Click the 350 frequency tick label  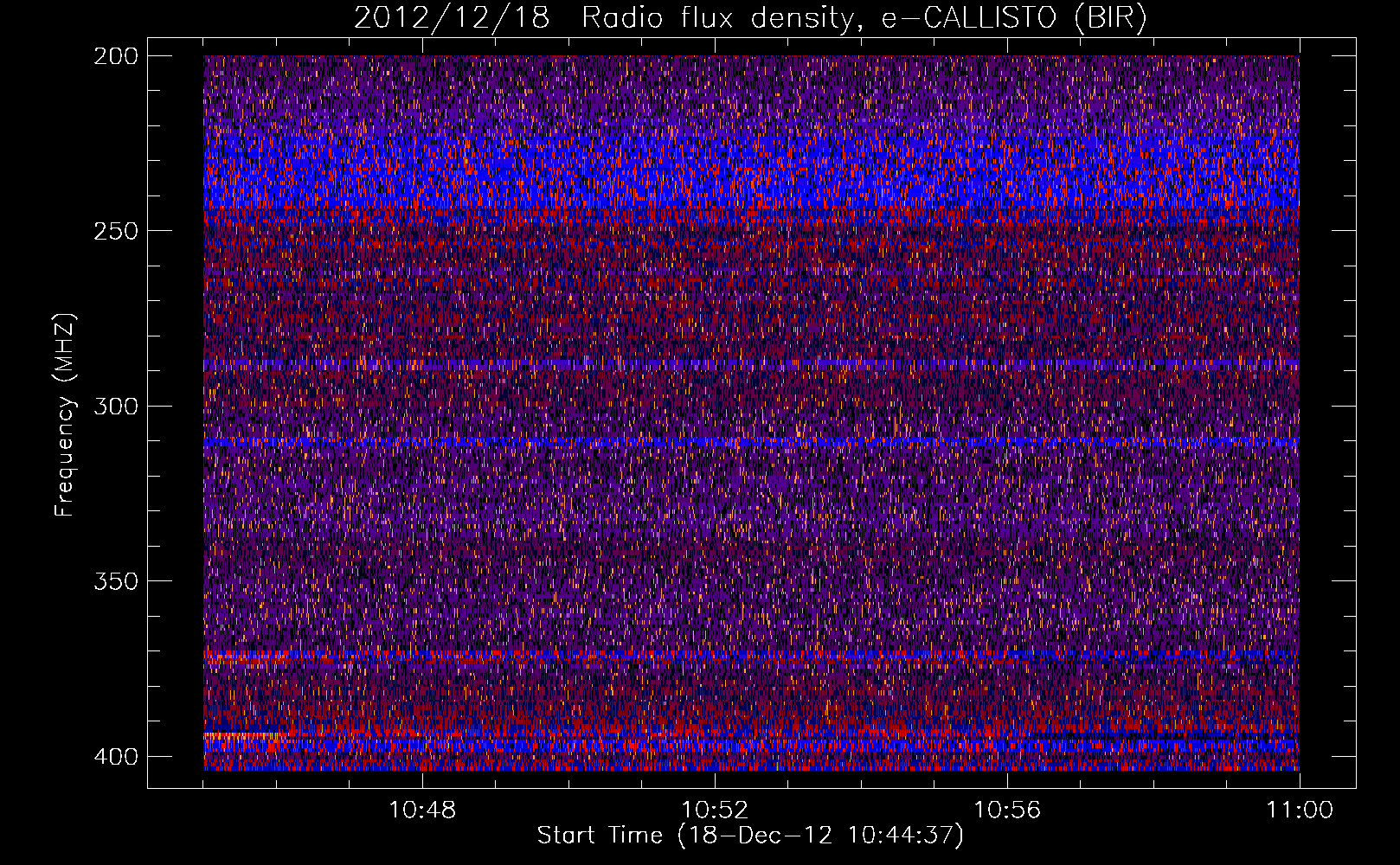tap(115, 580)
